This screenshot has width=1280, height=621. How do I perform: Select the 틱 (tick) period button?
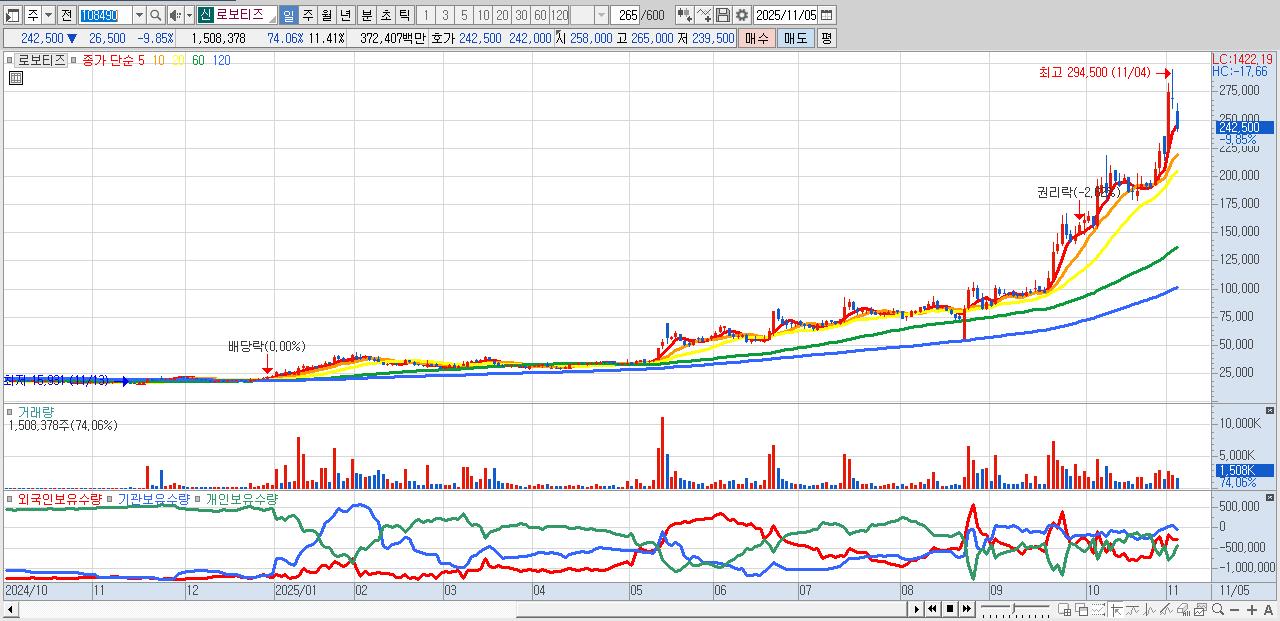404,15
